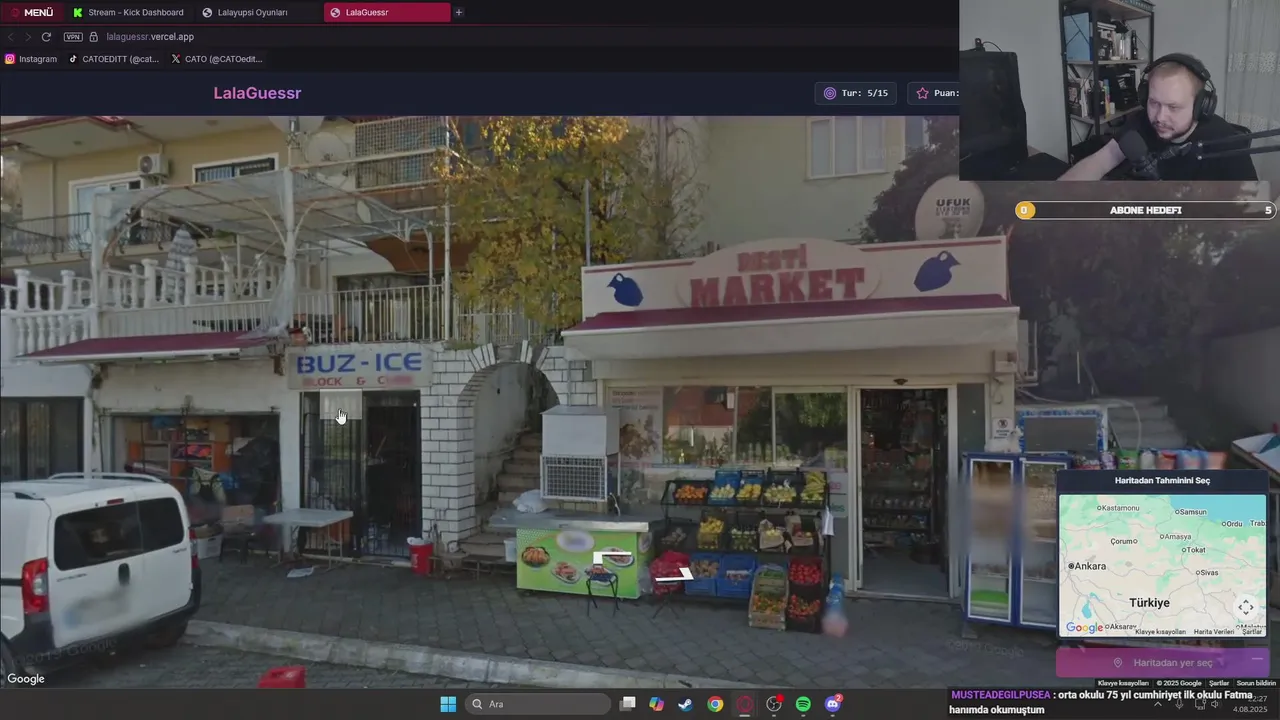Open the map camera pan controls
This screenshot has height=720, width=1280.
[1246, 607]
